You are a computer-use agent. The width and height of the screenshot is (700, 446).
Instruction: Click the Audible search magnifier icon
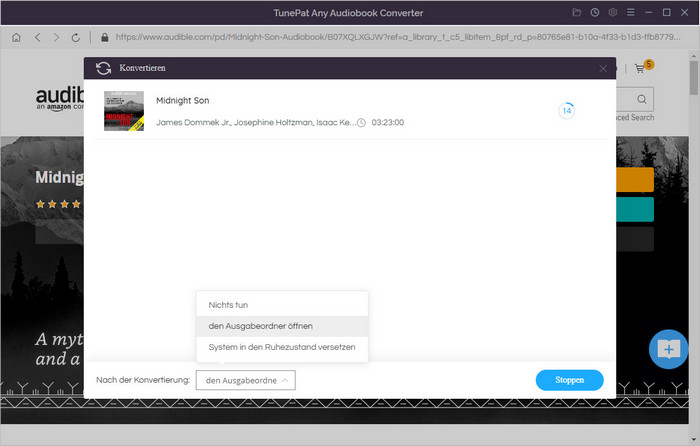[x=642, y=99]
